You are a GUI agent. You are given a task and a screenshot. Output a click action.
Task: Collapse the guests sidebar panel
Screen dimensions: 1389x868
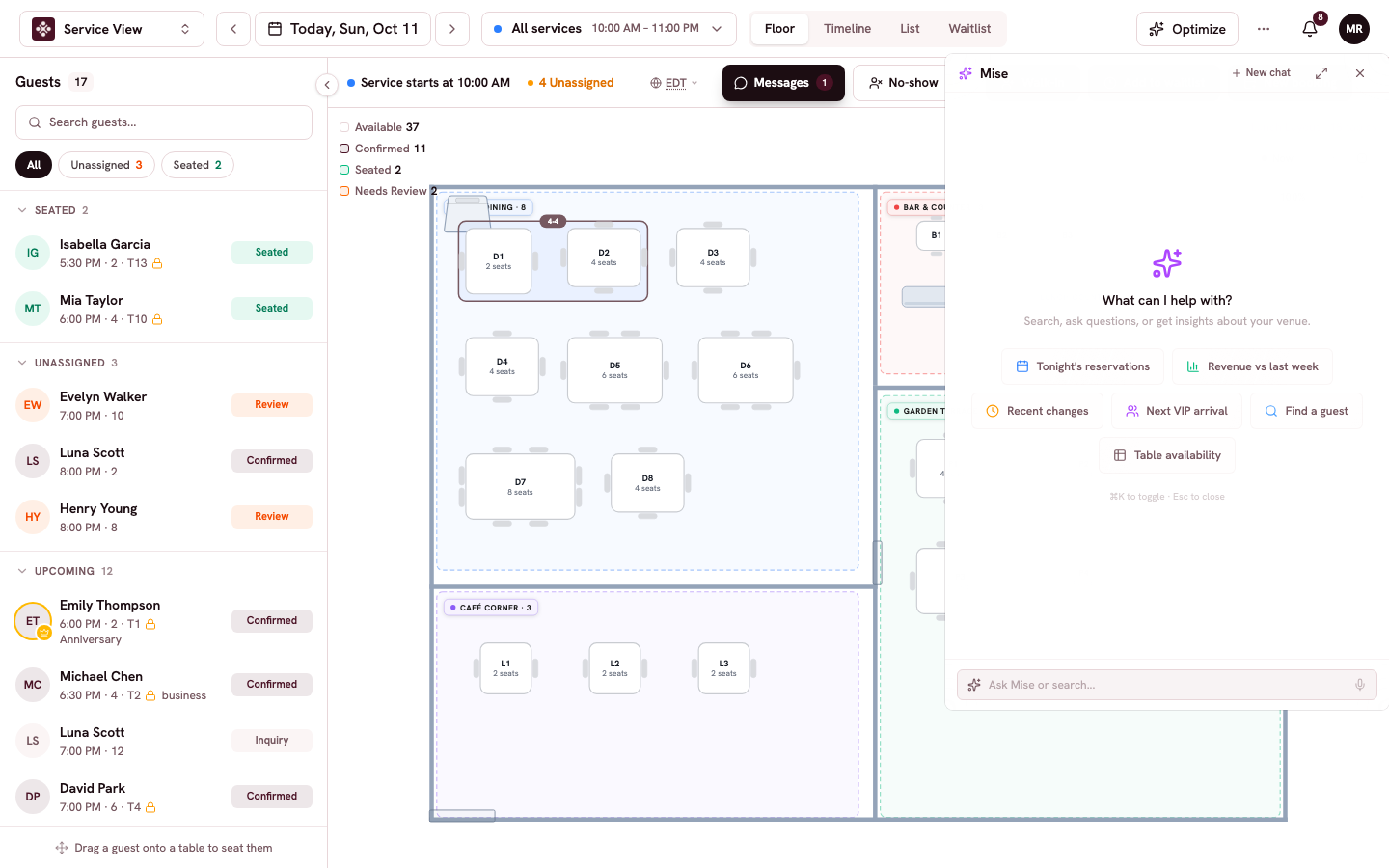[327, 85]
